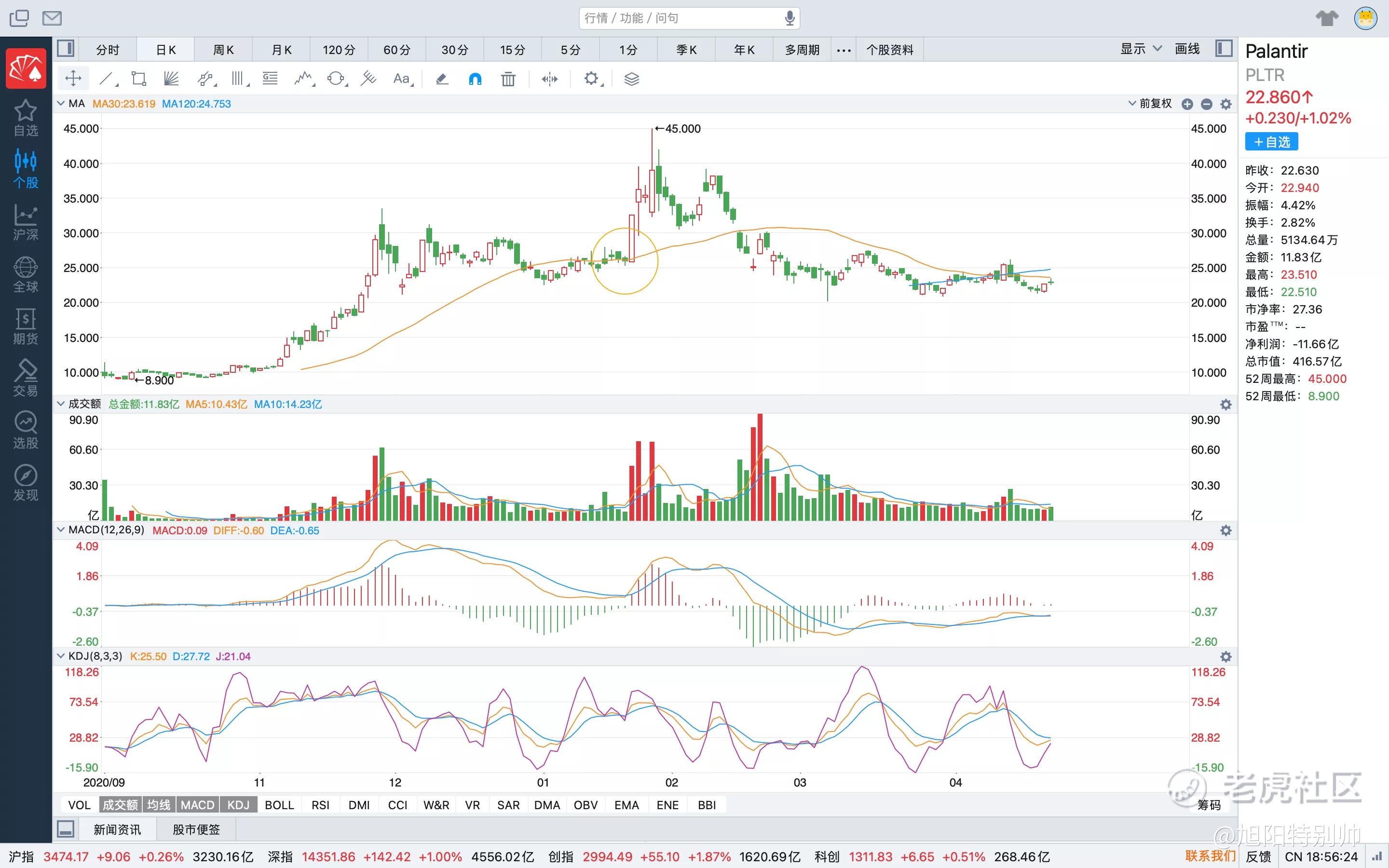Click the horizontal compress chart icon
The width and height of the screenshot is (1389, 868).
point(549,79)
